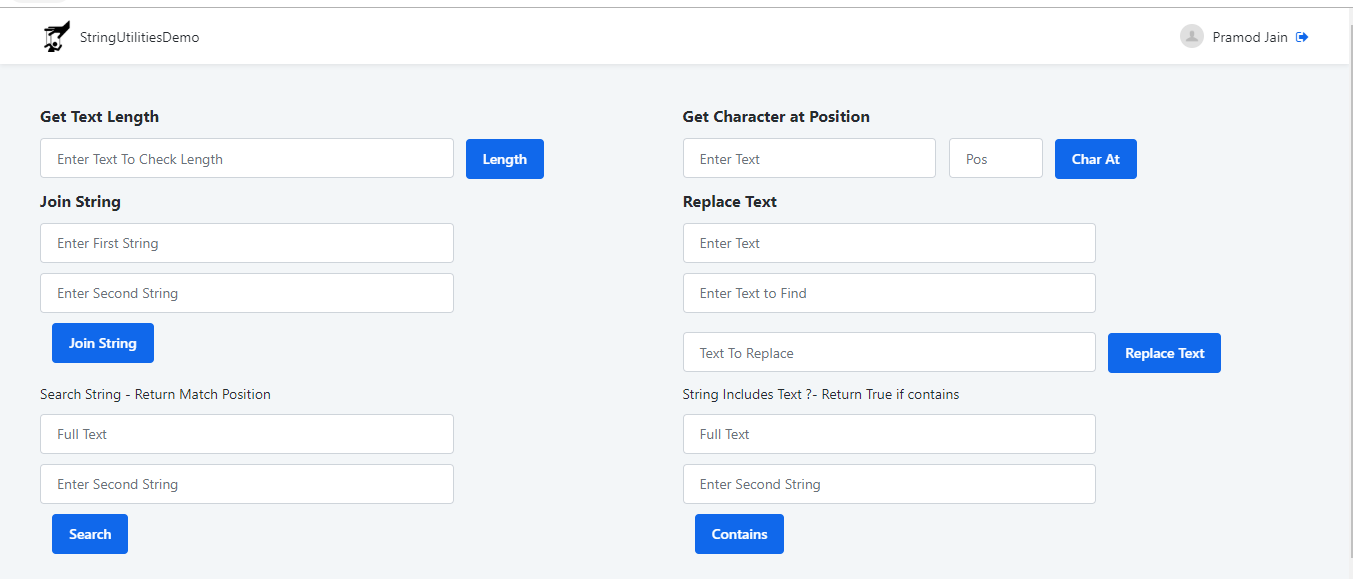The image size is (1353, 579).
Task: Click the user avatar icon
Action: click(1191, 37)
